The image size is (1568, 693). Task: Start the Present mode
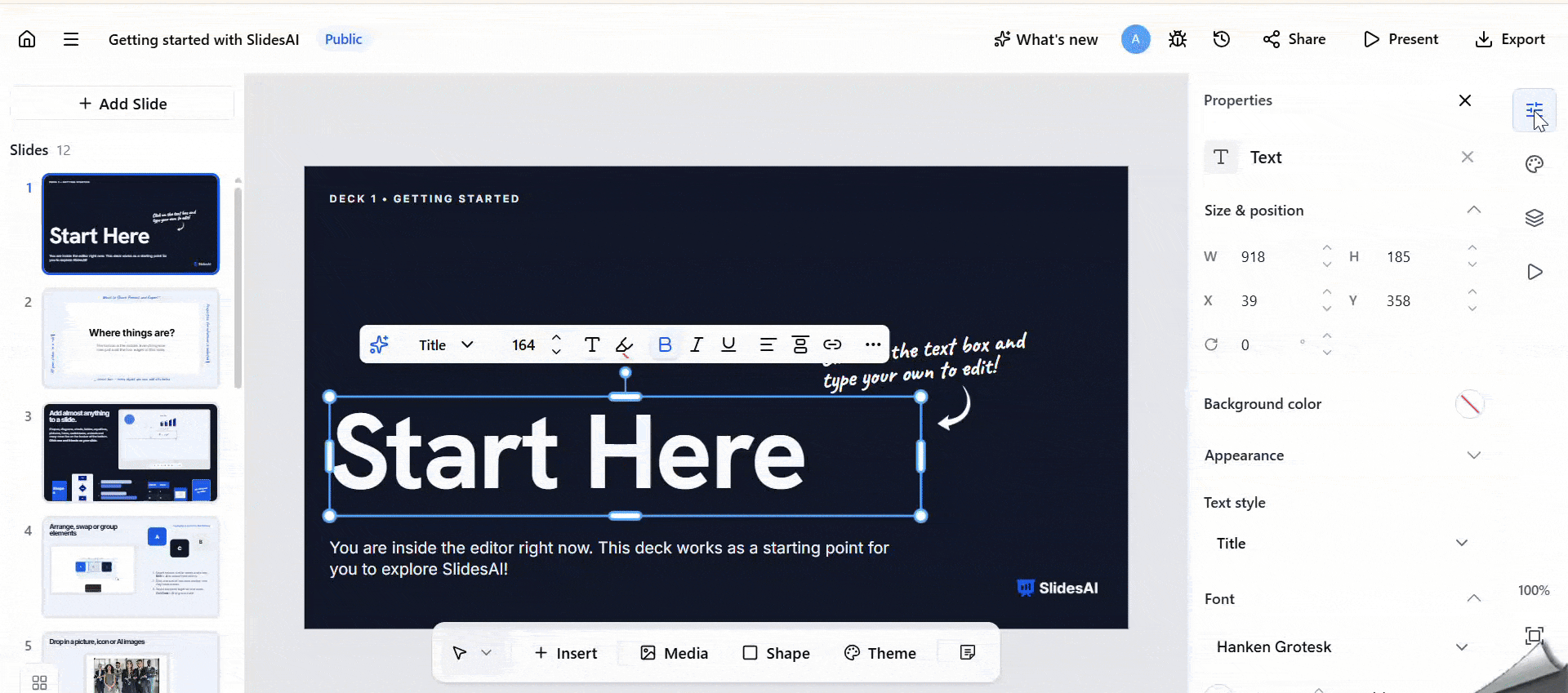point(1401,39)
